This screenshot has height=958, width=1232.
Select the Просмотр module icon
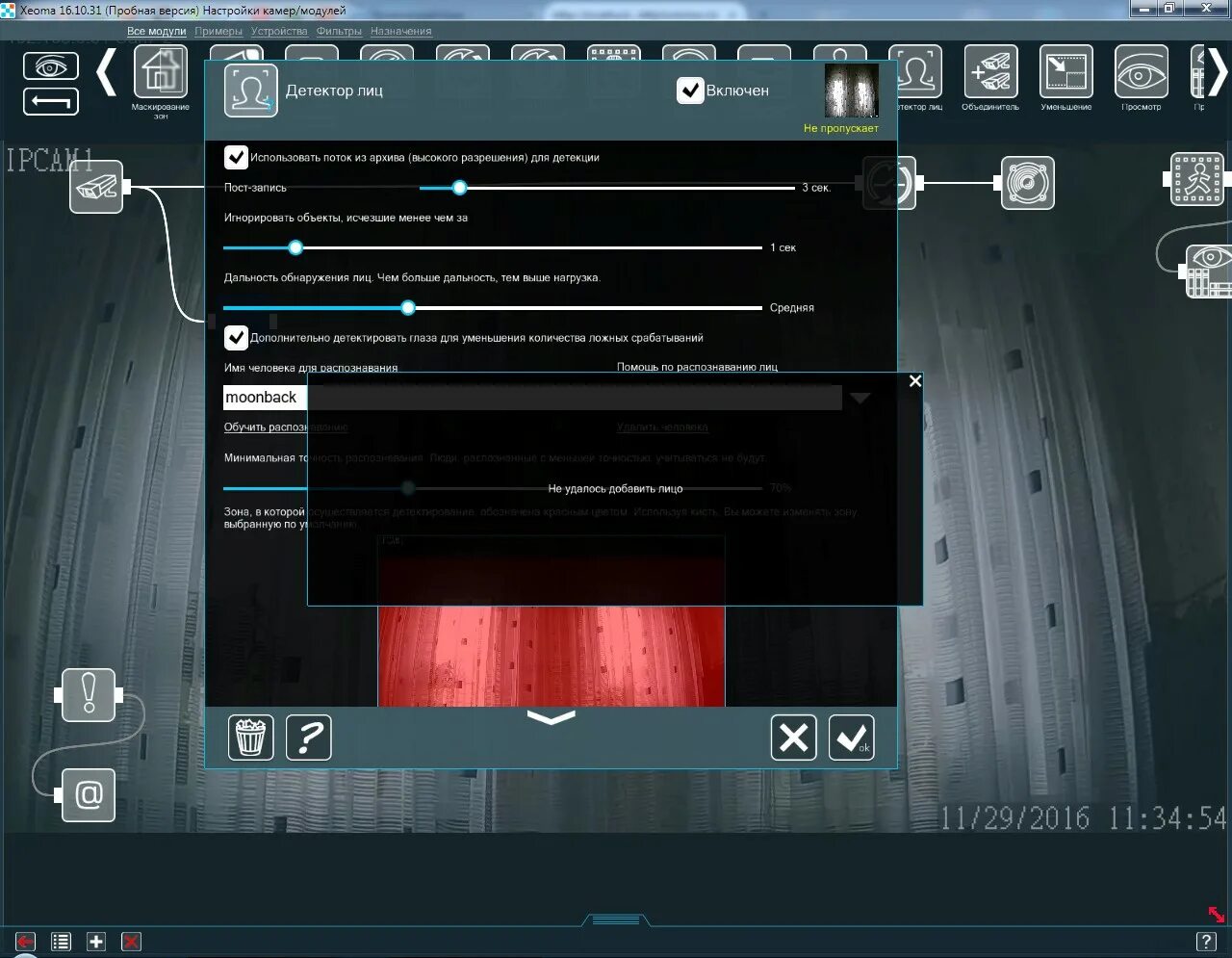pyautogui.click(x=1142, y=72)
